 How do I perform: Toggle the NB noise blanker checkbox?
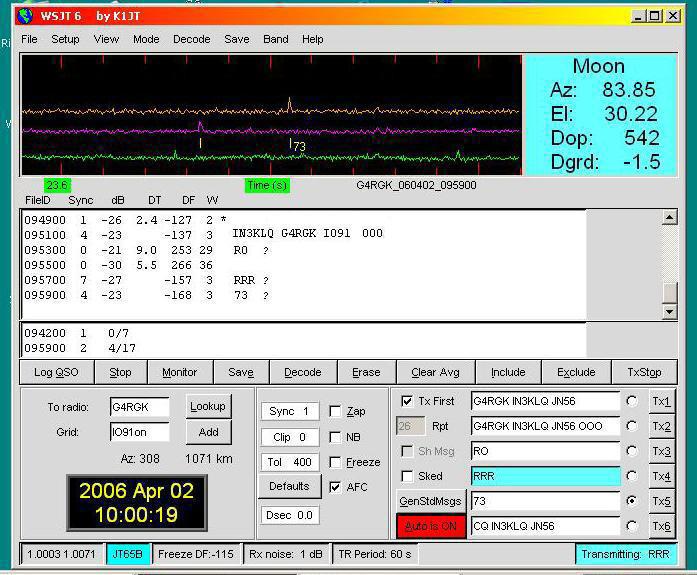point(335,437)
